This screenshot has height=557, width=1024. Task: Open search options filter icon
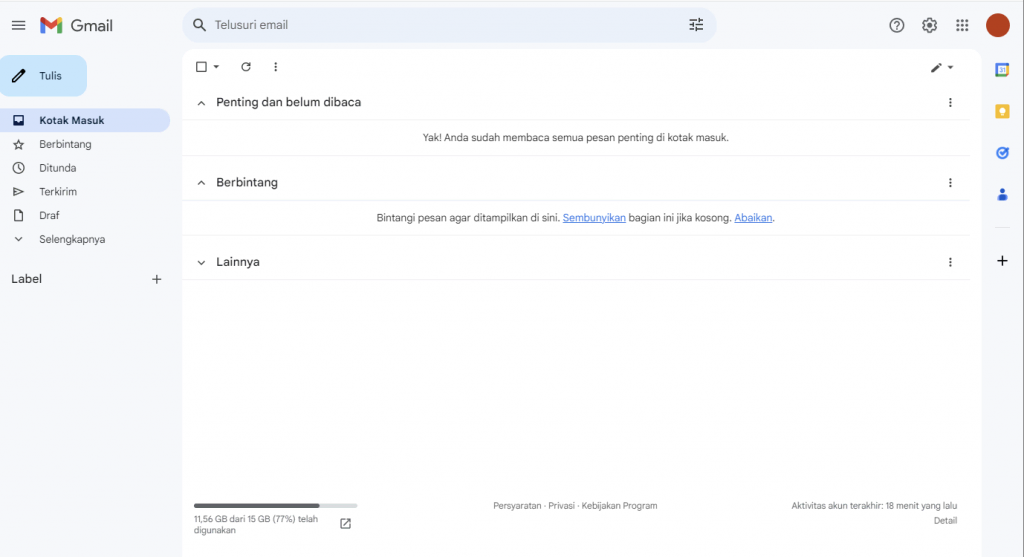[696, 25]
